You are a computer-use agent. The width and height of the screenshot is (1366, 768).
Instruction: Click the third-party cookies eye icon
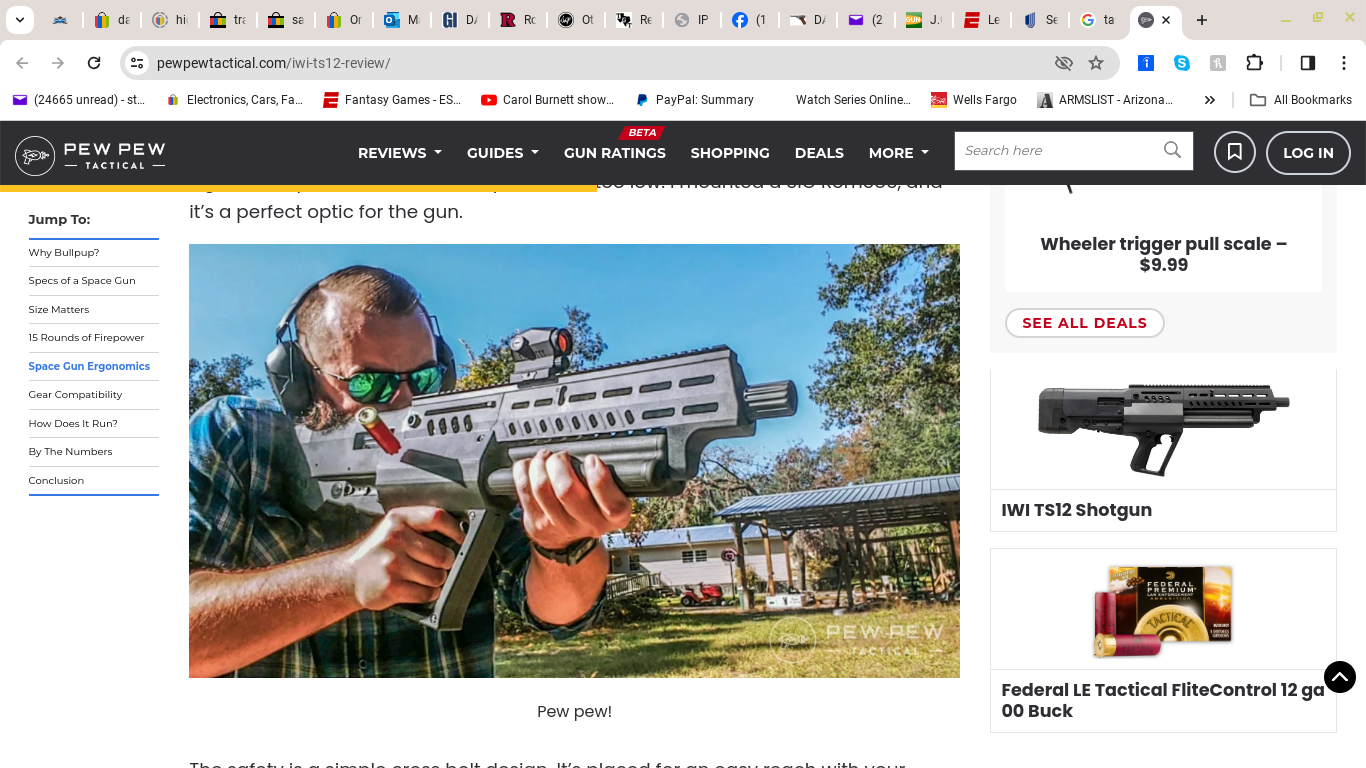1064,63
